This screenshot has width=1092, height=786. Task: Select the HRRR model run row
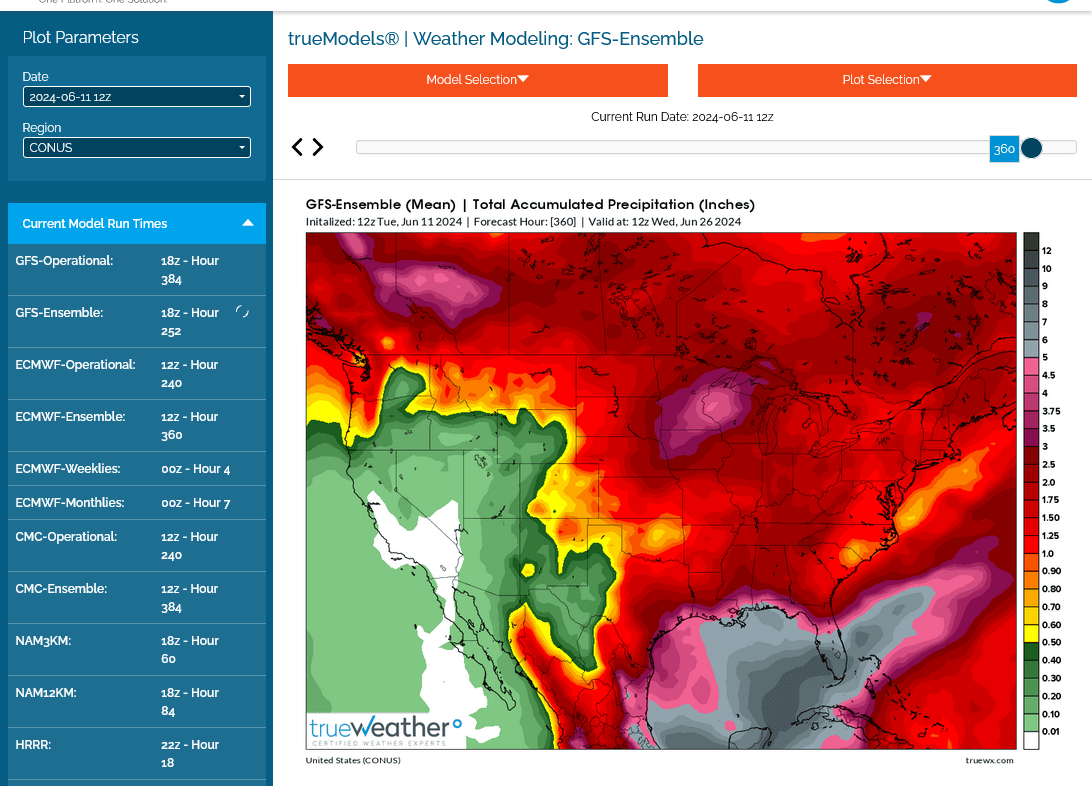tap(136, 753)
